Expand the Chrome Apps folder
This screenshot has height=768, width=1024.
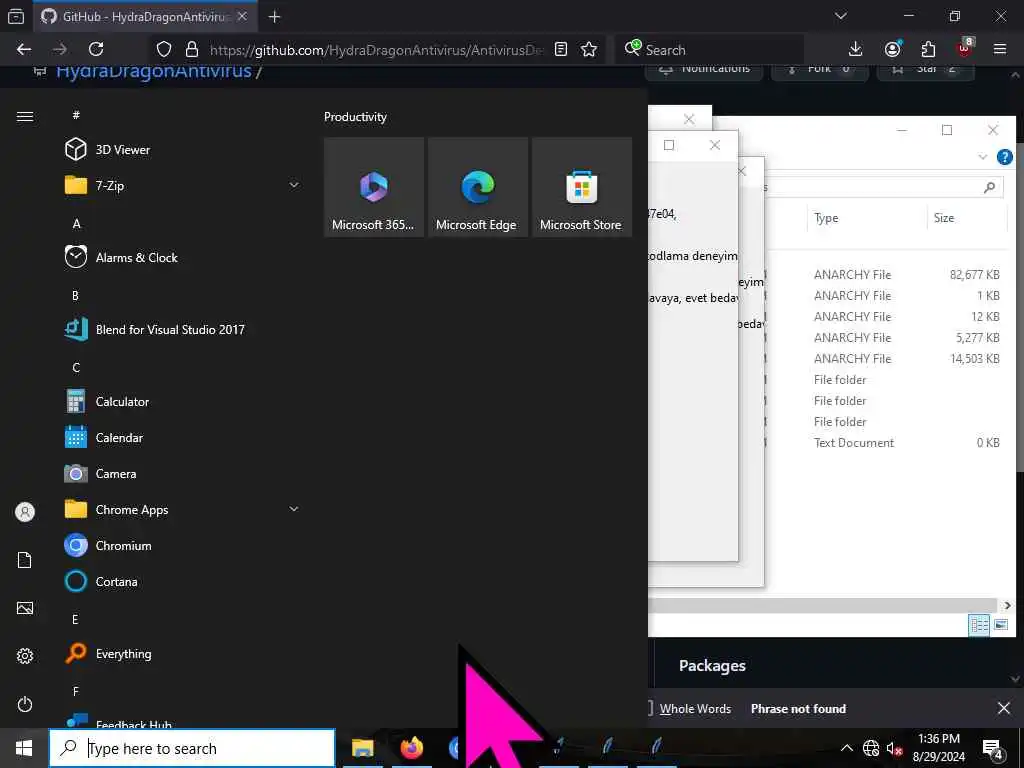tap(294, 509)
